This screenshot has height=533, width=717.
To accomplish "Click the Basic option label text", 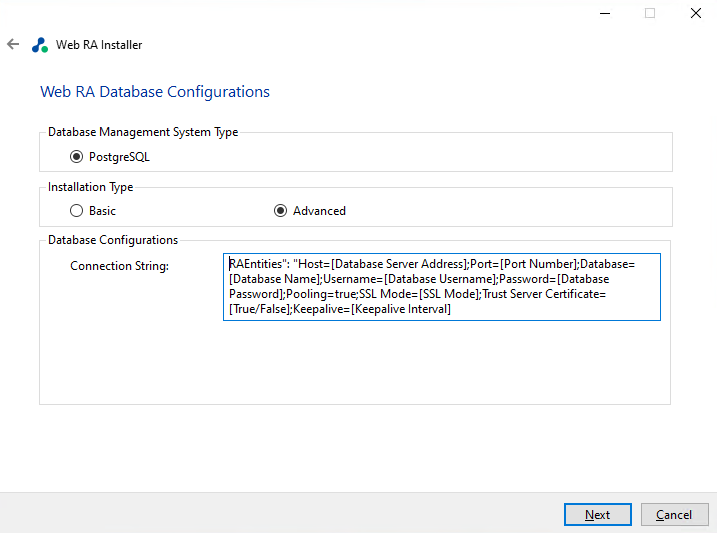I will pos(102,211).
